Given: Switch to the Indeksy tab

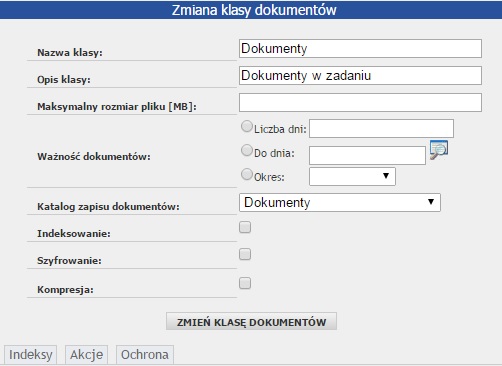Looking at the screenshot, I should pos(30,355).
